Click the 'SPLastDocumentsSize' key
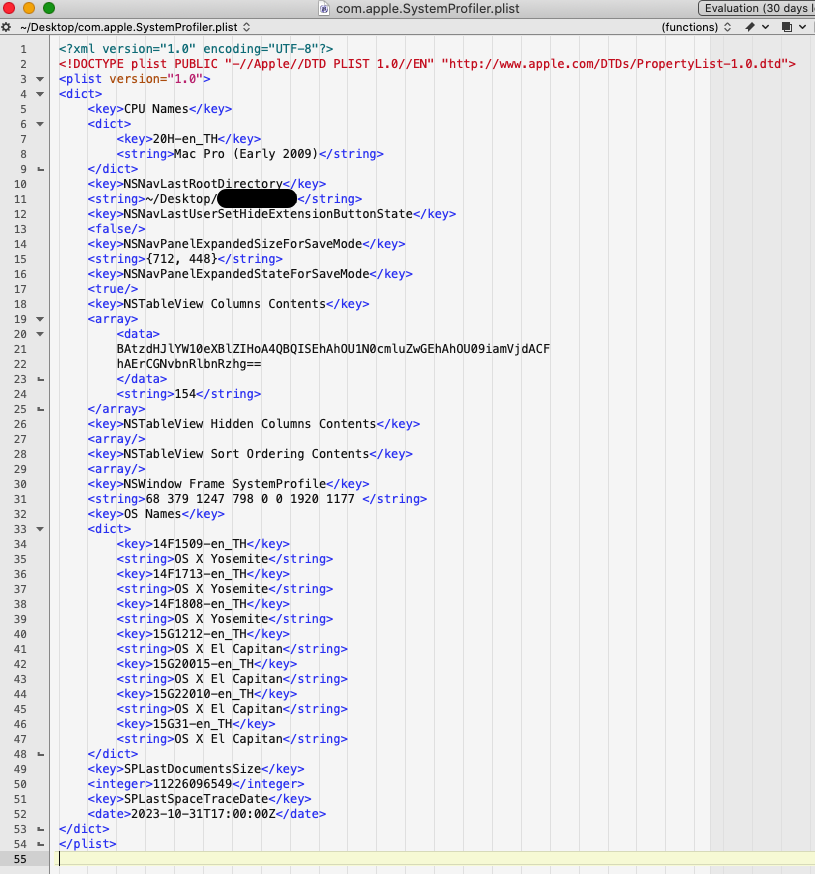Viewport: 815px width, 874px height. [192, 769]
